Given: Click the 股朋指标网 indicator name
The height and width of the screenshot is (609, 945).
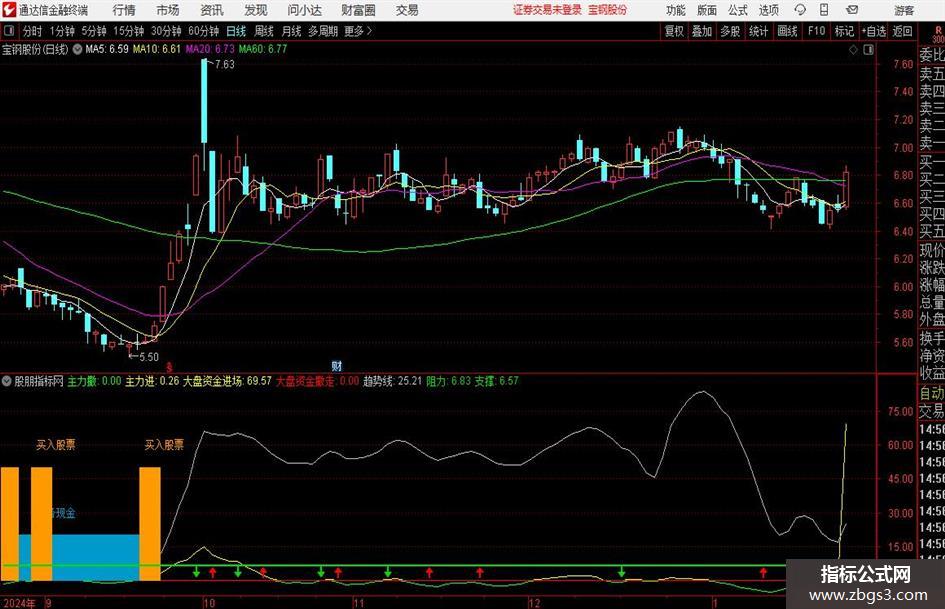Looking at the screenshot, I should click(x=39, y=381).
